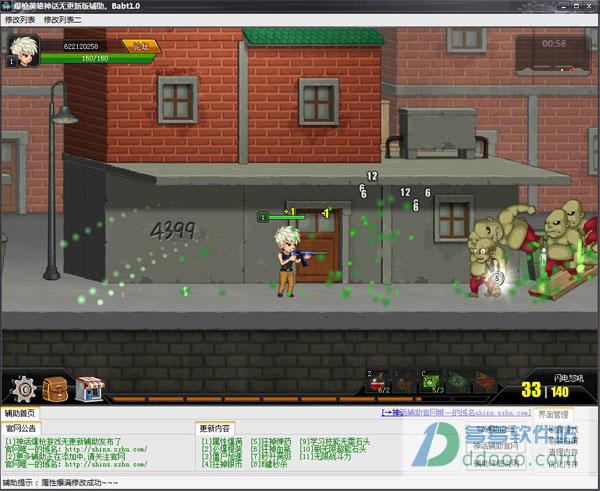Select the 更新内容 tab
The image size is (600, 491).
[x=215, y=428]
